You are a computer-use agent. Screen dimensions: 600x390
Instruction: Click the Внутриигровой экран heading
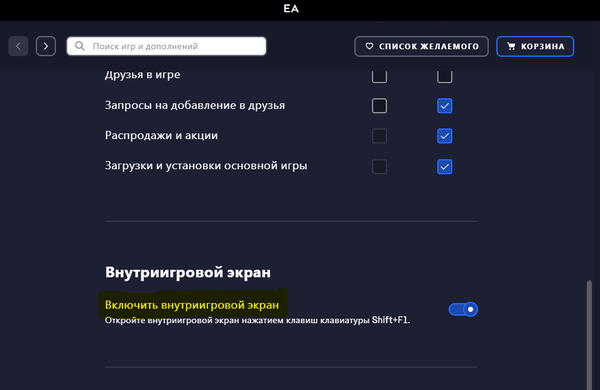pyautogui.click(x=188, y=272)
